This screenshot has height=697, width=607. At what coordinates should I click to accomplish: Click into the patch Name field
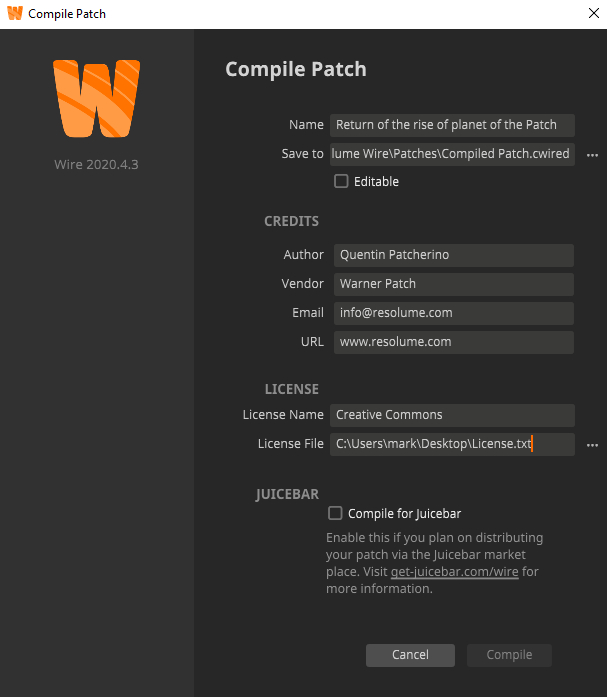(x=452, y=125)
